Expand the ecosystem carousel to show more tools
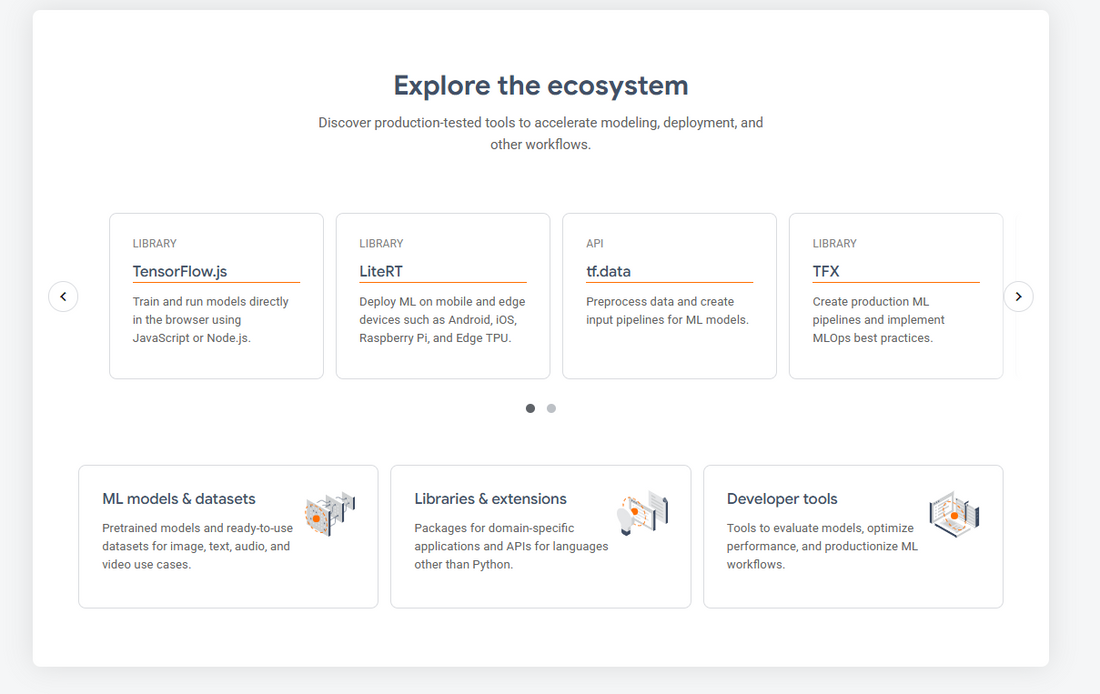1100x694 pixels. coord(1018,296)
